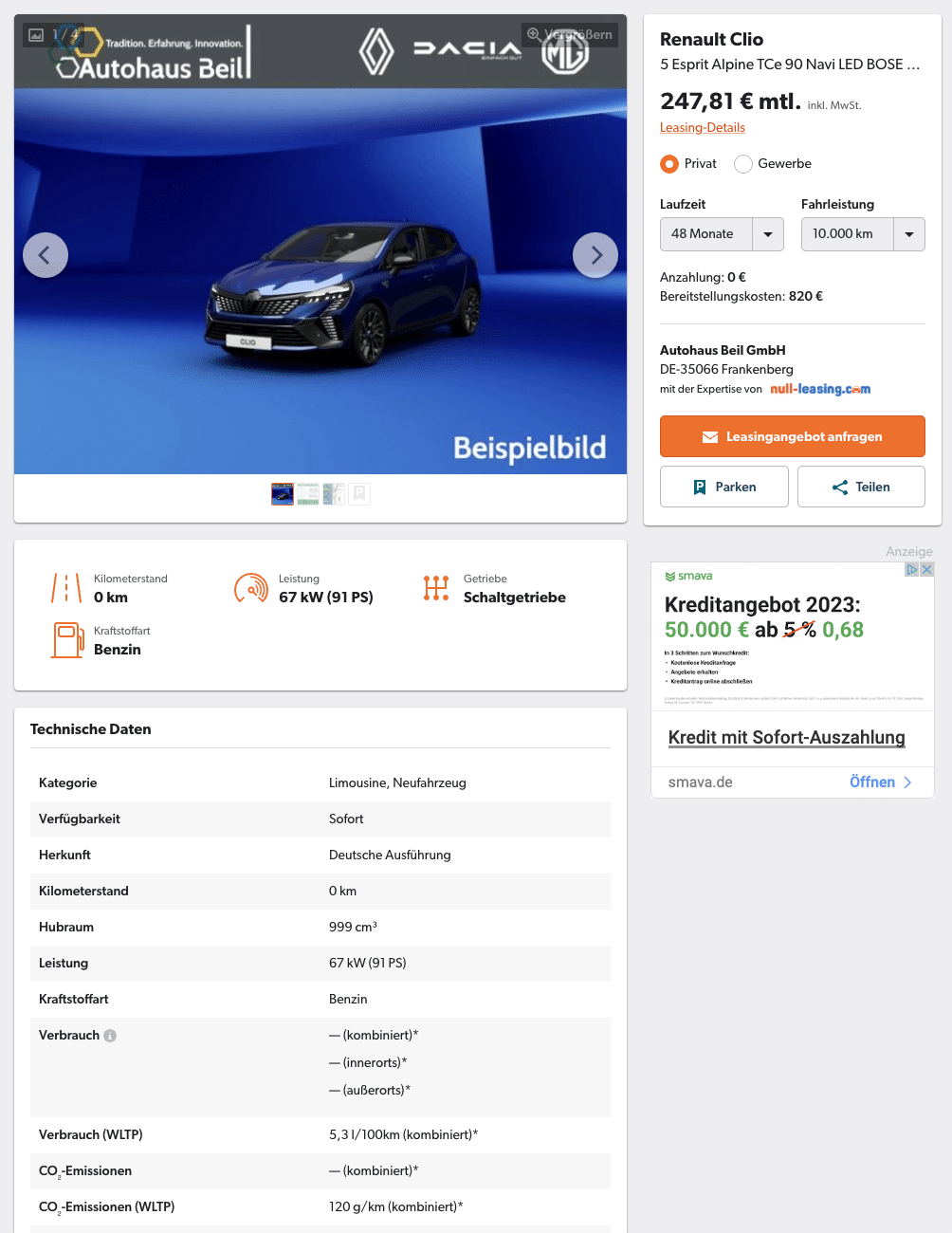
Task: Select the first gallery thumbnail
Action: coord(283,494)
